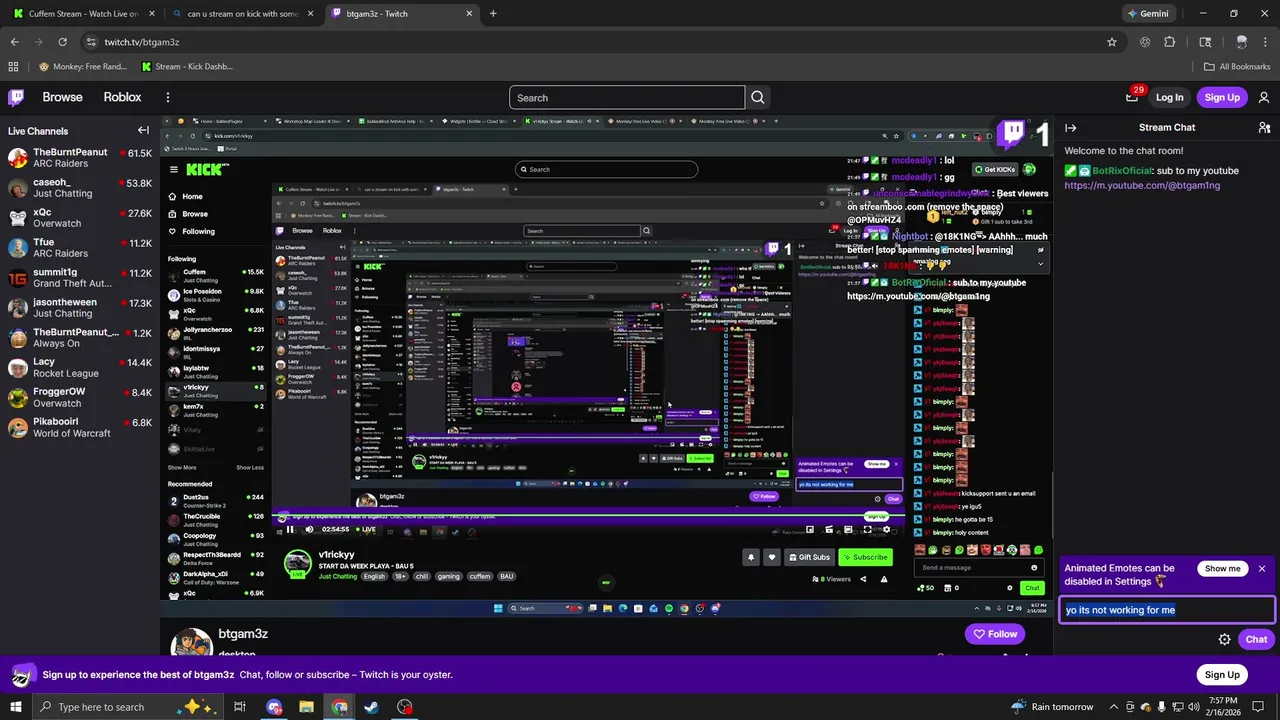Open the Windows notification center
The width and height of the screenshot is (1280, 720).
1260,707
